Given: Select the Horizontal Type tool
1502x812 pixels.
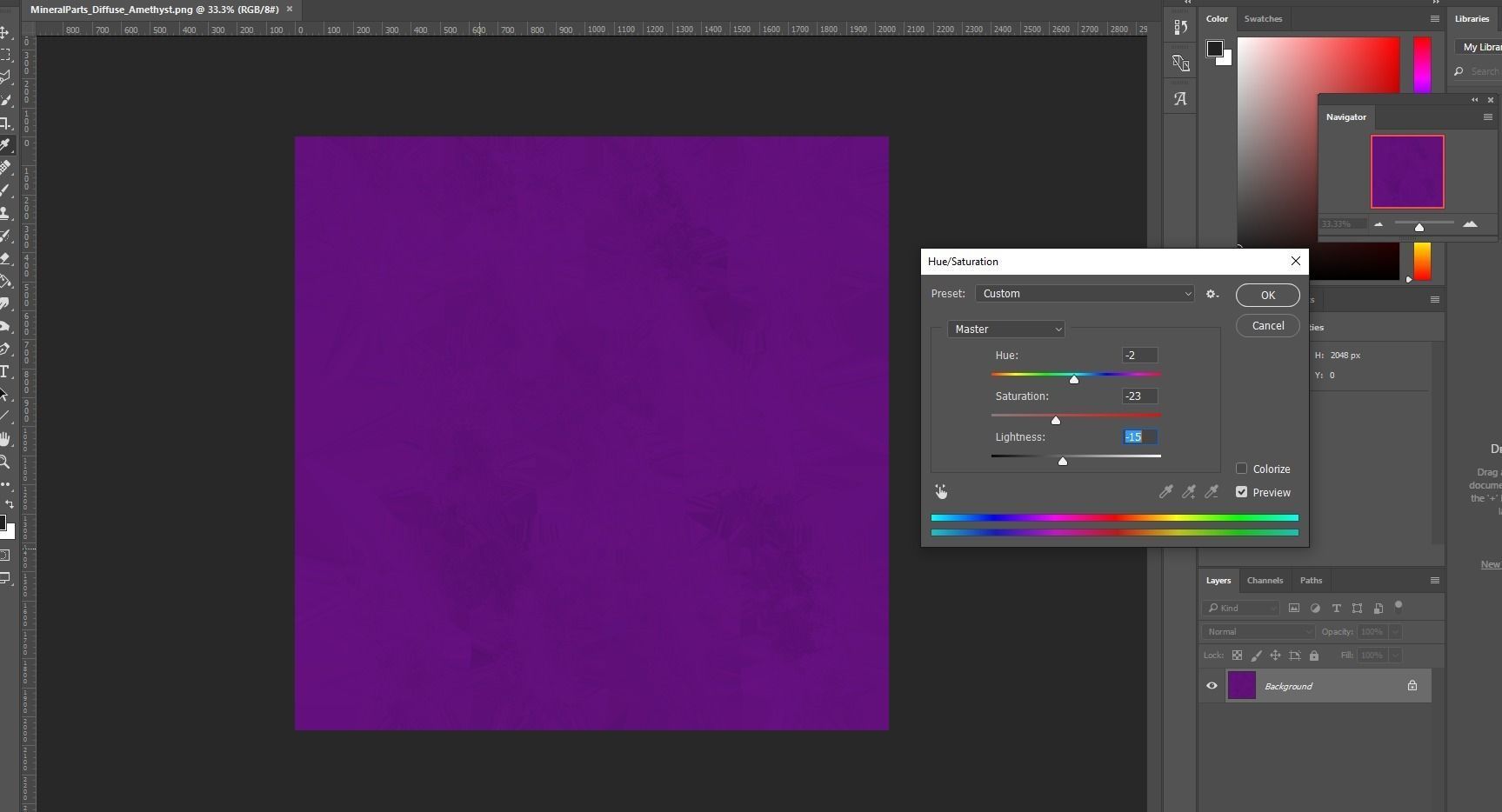Looking at the screenshot, I should (4, 371).
